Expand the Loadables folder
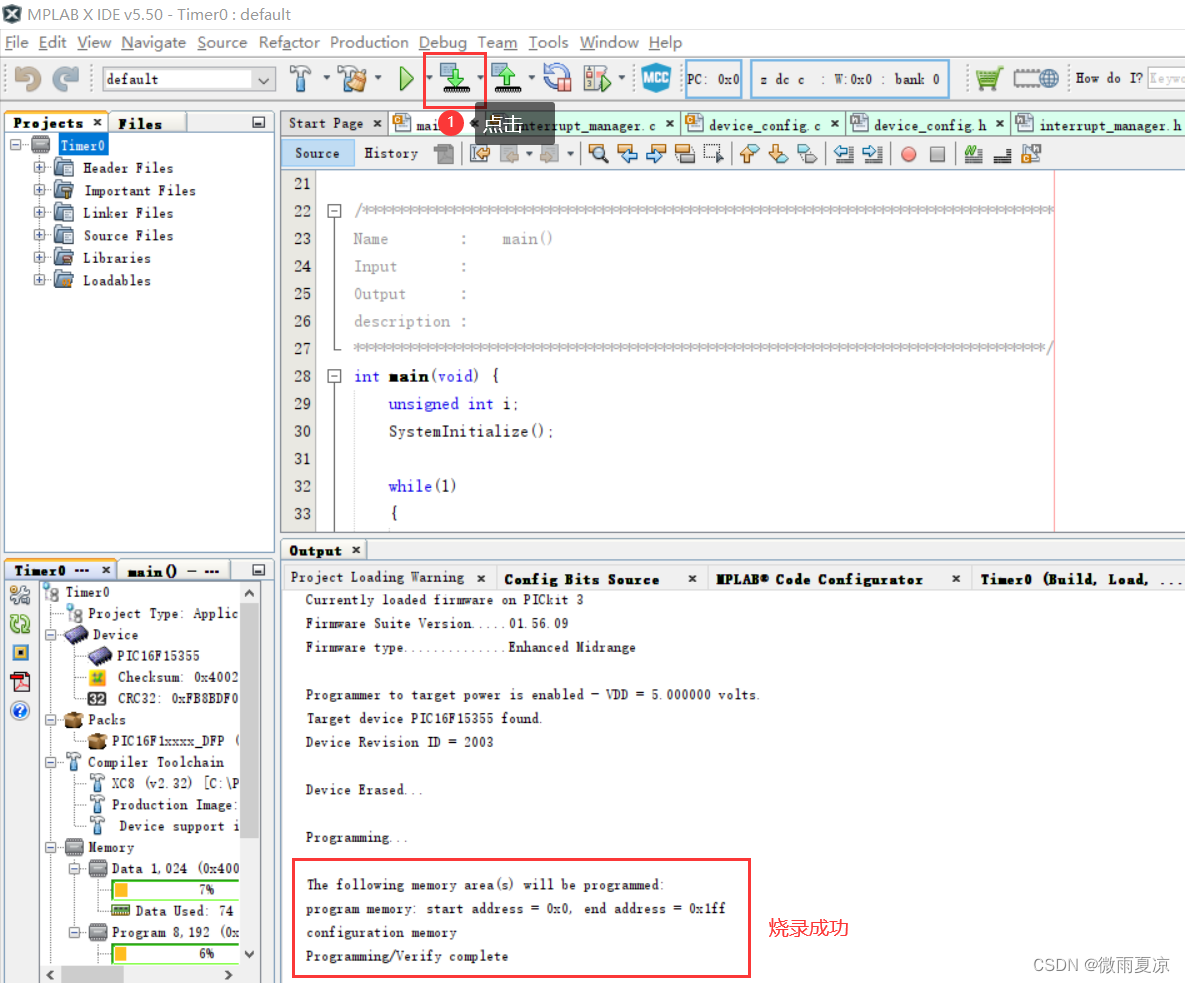The width and height of the screenshot is (1185, 983). click(x=39, y=280)
